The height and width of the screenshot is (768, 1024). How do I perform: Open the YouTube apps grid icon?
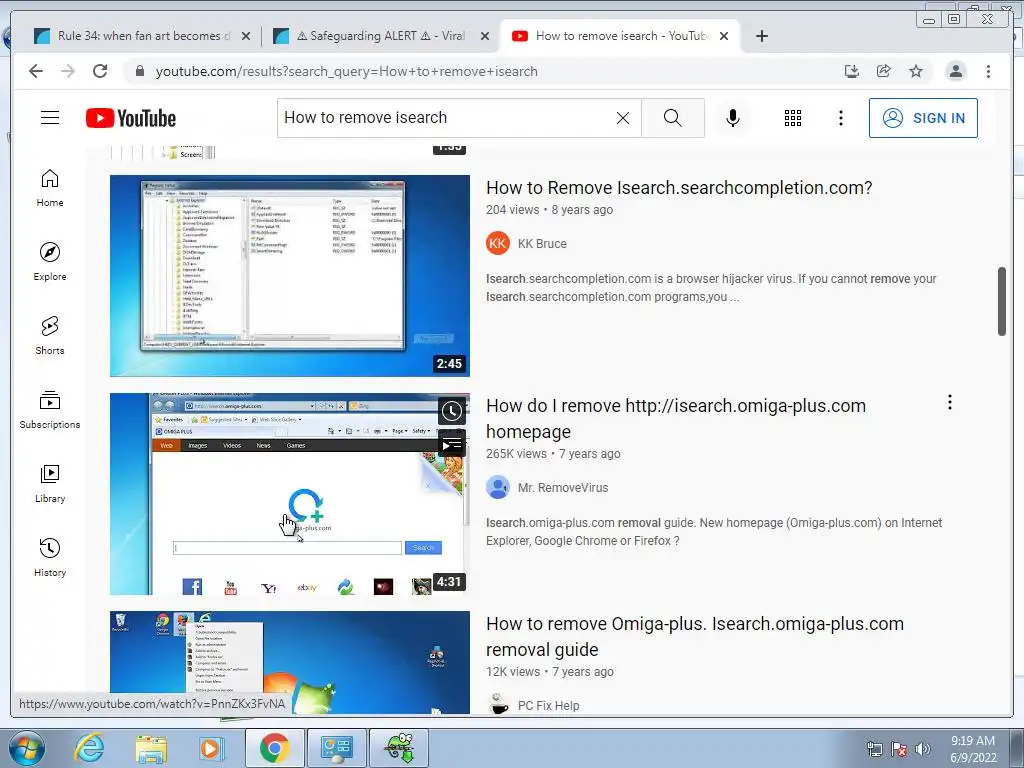[x=793, y=118]
